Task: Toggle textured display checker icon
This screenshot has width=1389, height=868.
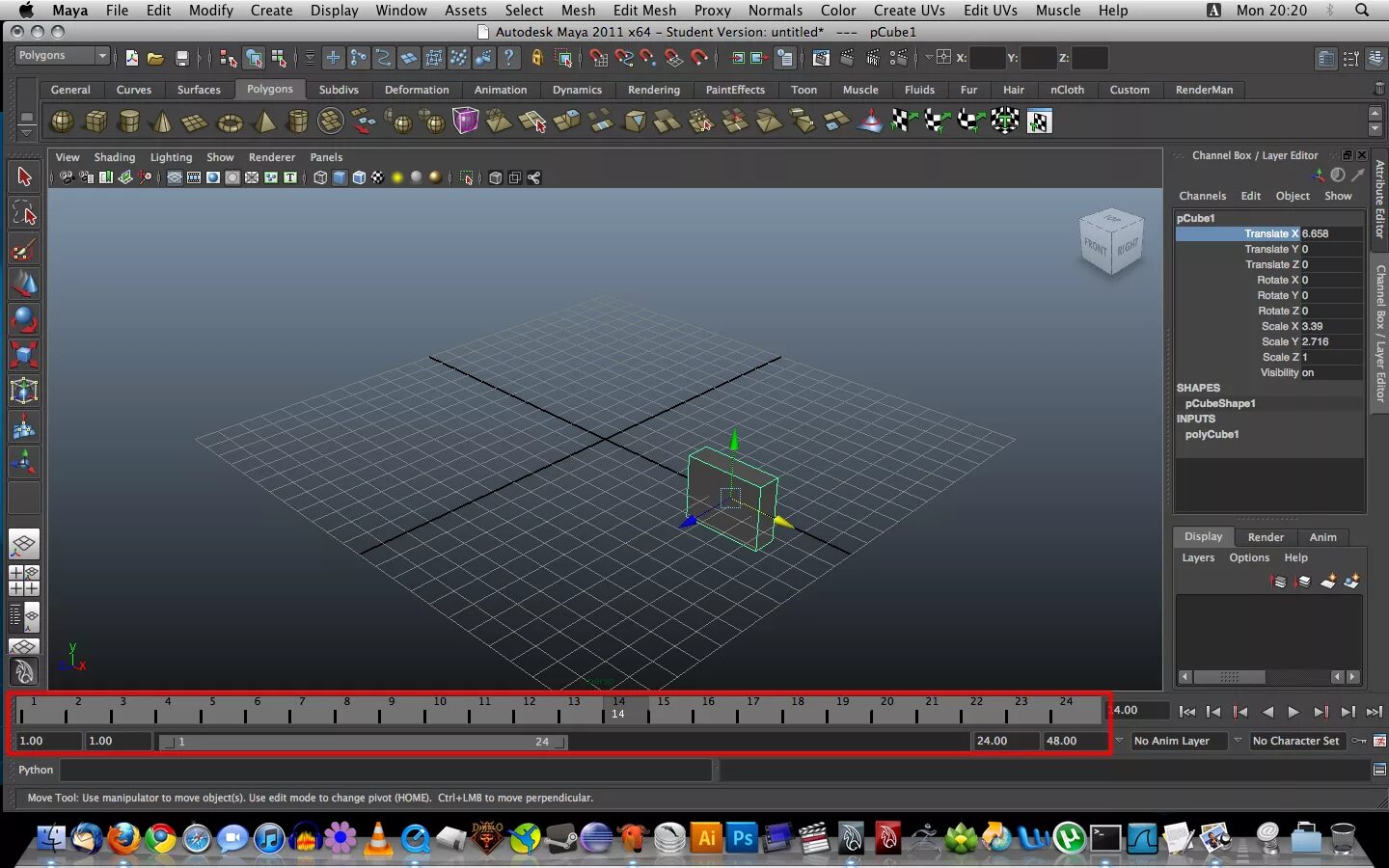Action: click(x=378, y=177)
